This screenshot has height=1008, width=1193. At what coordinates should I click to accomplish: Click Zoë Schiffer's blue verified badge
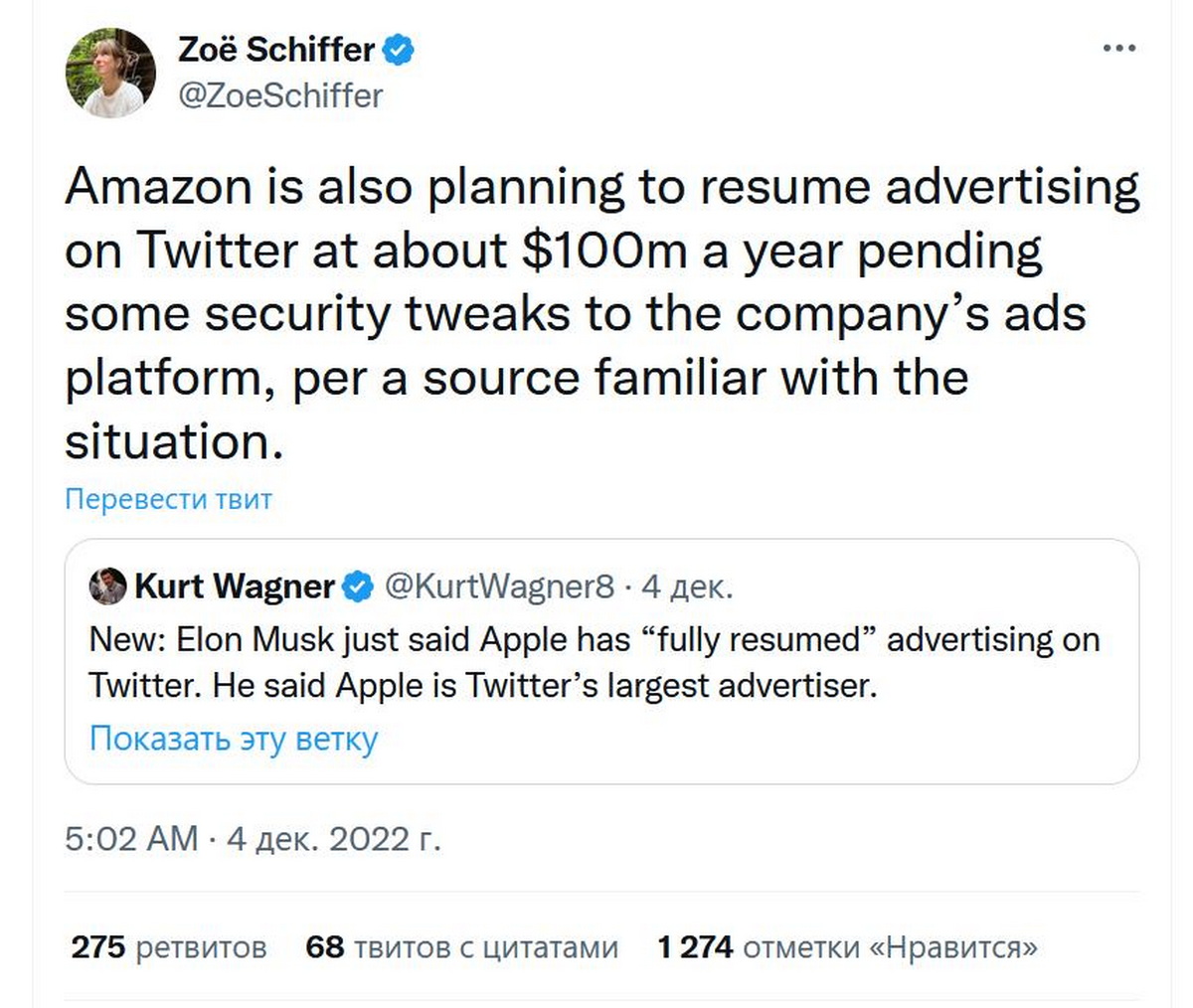pyautogui.click(x=399, y=49)
